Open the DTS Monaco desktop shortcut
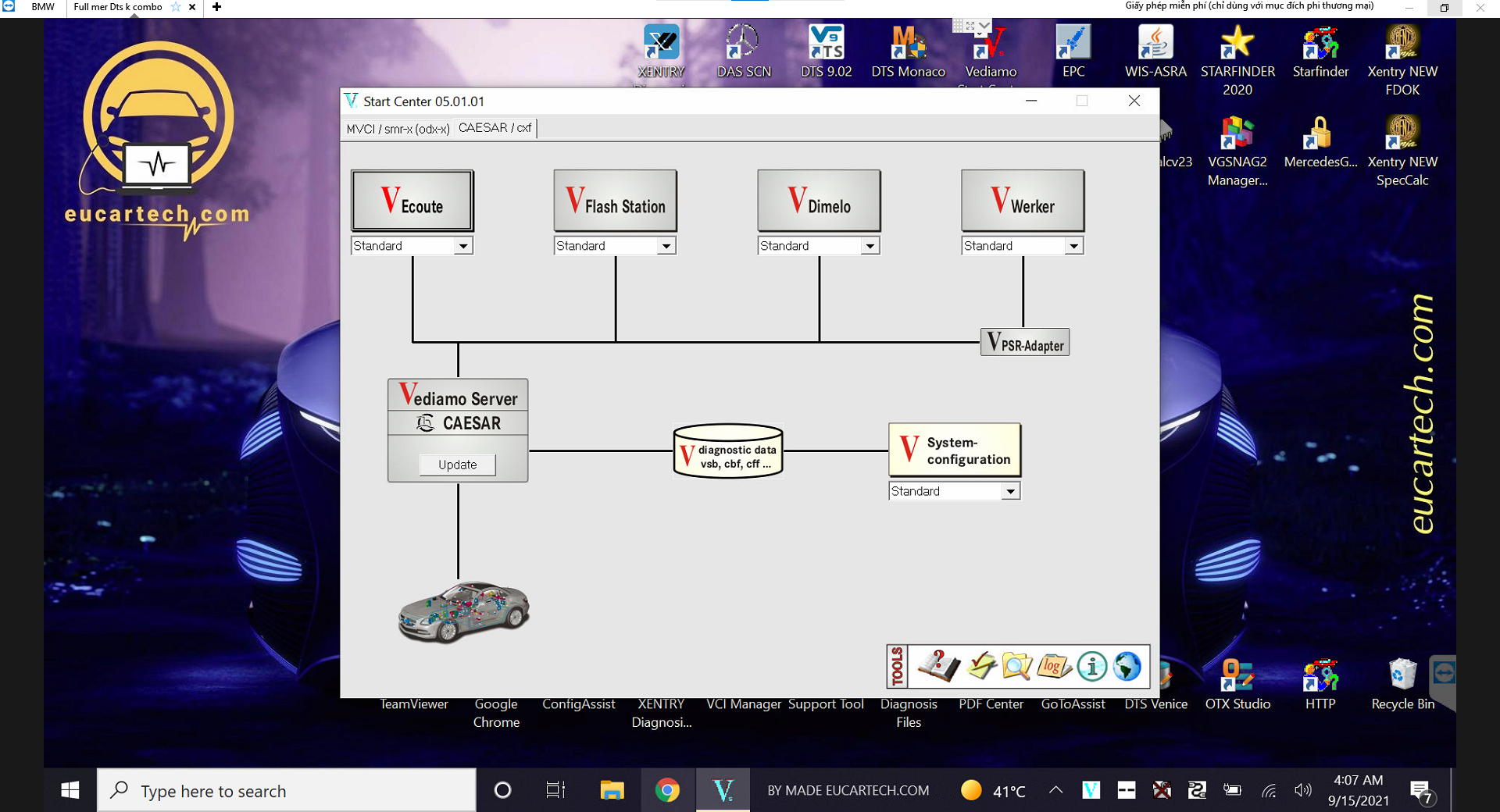The image size is (1500, 812). 908,52
